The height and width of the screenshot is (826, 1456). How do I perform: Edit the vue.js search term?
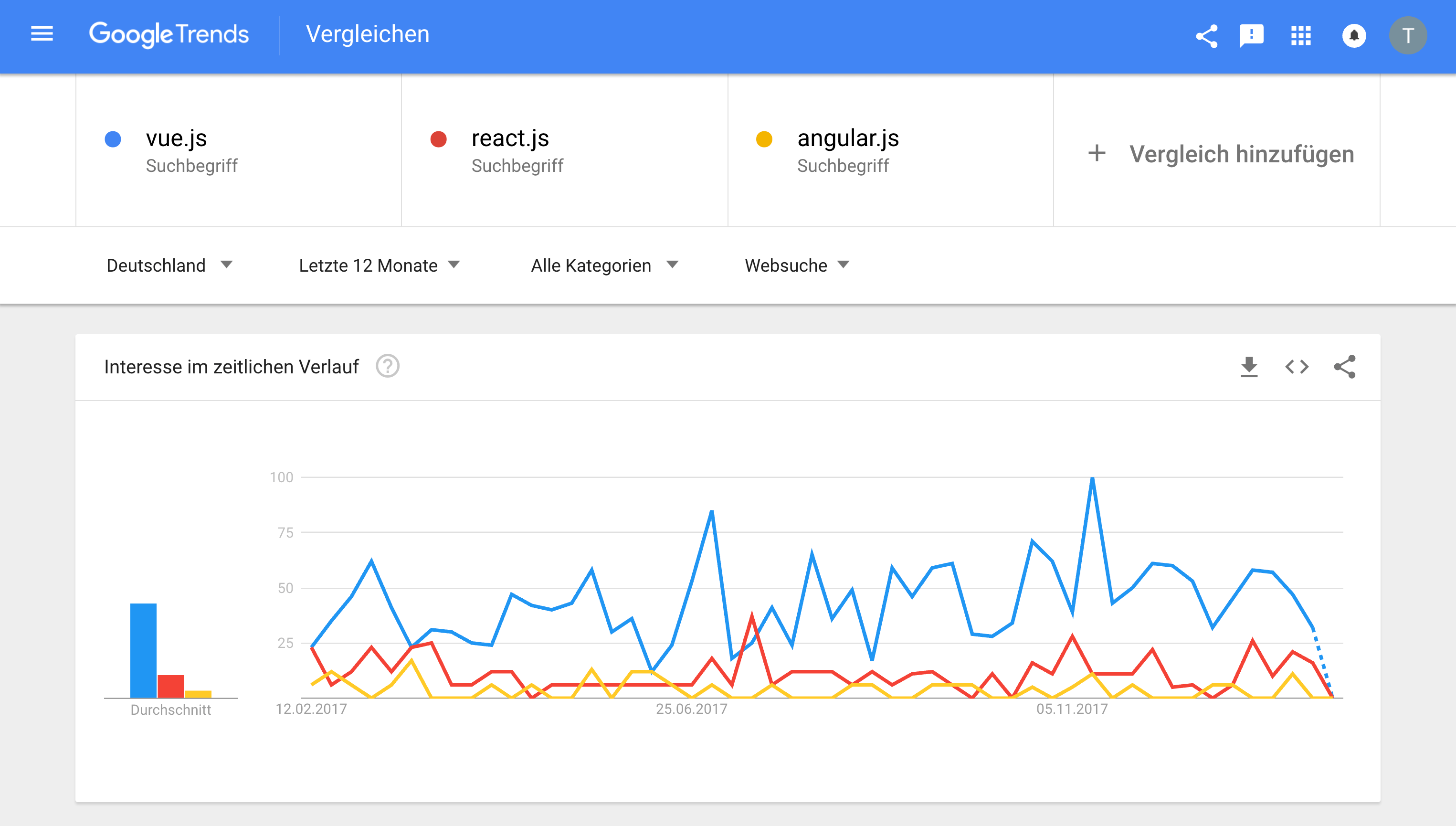(177, 138)
